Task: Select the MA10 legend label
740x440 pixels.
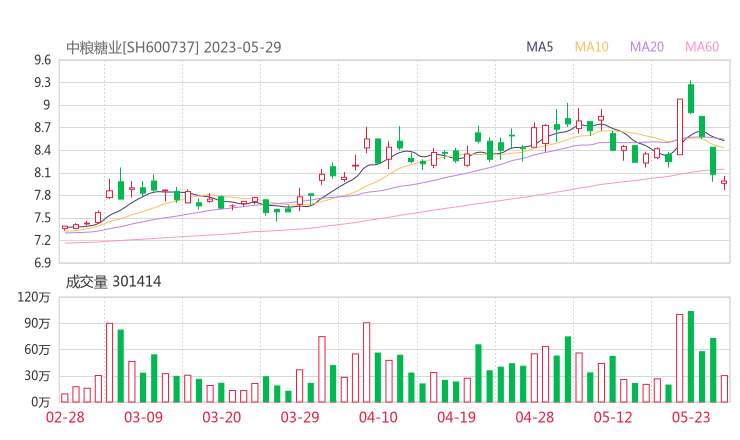Action: (x=591, y=47)
